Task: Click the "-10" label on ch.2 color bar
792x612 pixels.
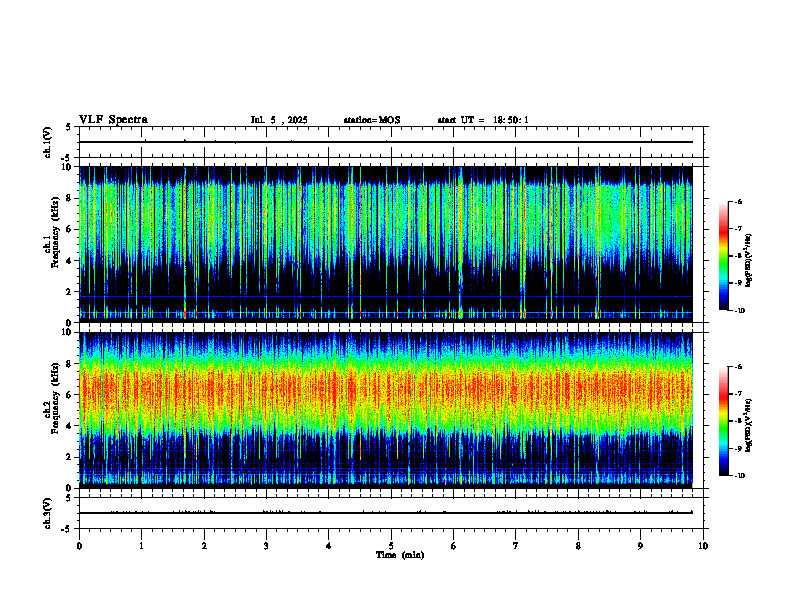Action: point(739,476)
